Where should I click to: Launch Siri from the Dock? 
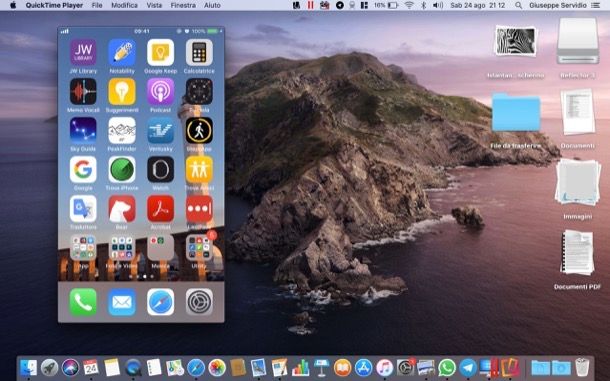70,367
